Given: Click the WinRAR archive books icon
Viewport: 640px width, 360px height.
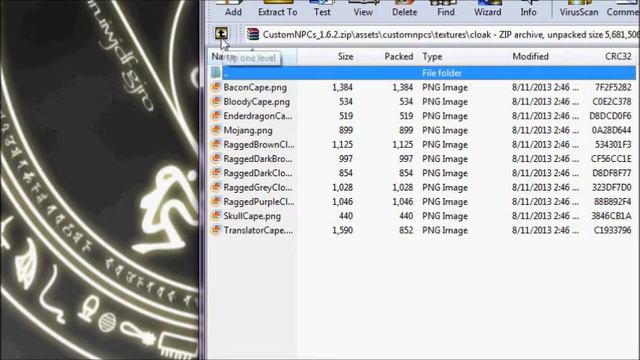Looking at the screenshot, I should [x=253, y=34].
